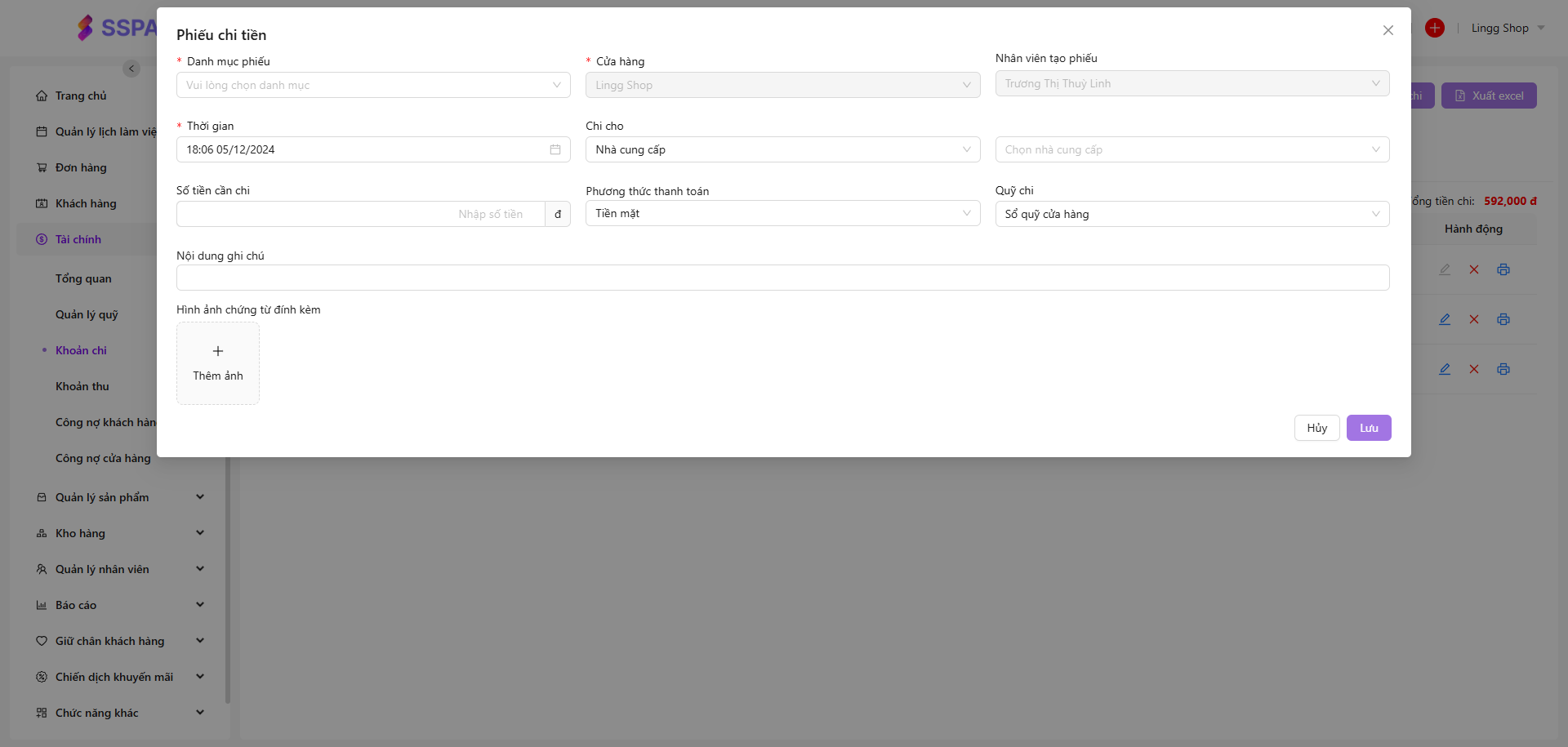
Task: Click the Báo cáo chart icon
Action: point(42,605)
